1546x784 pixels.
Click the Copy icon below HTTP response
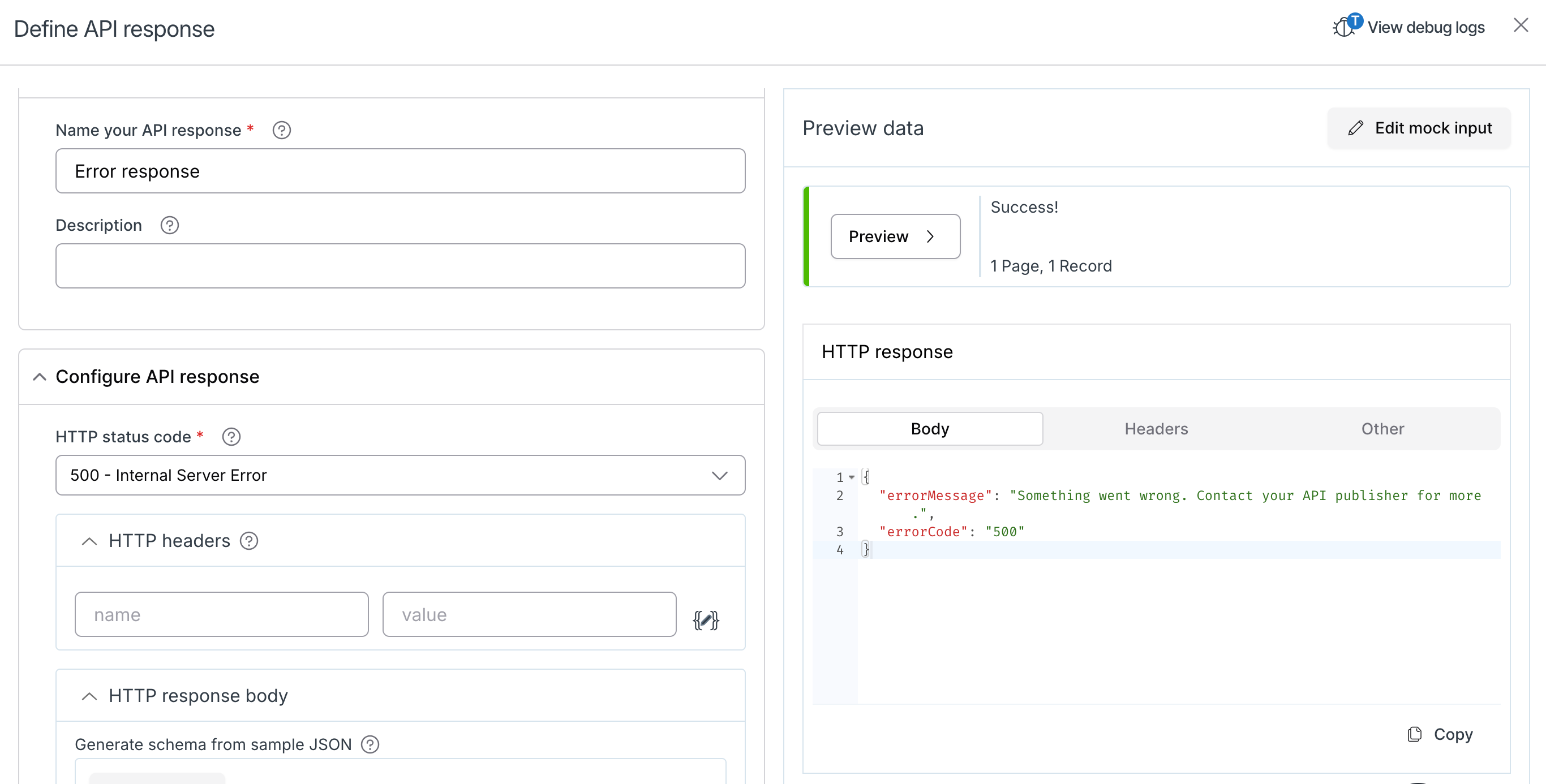pyautogui.click(x=1415, y=734)
